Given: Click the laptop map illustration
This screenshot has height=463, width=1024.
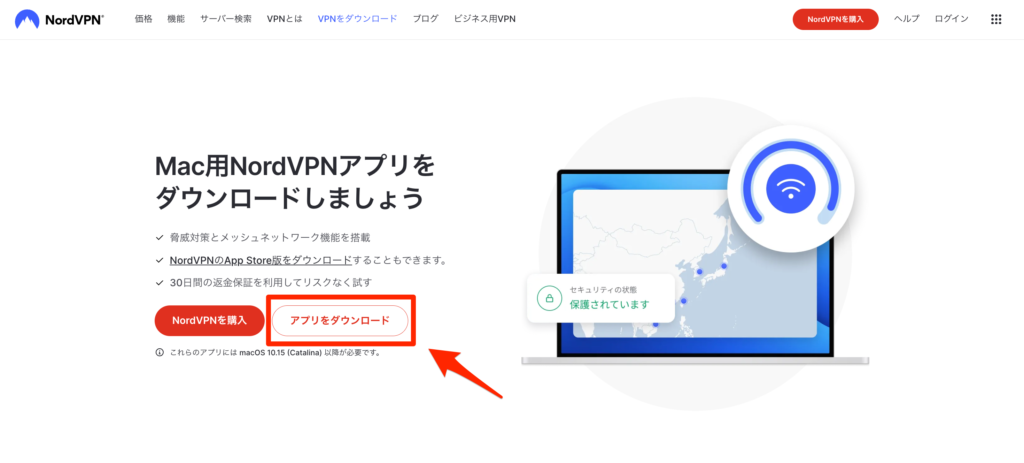Looking at the screenshot, I should click(x=695, y=263).
